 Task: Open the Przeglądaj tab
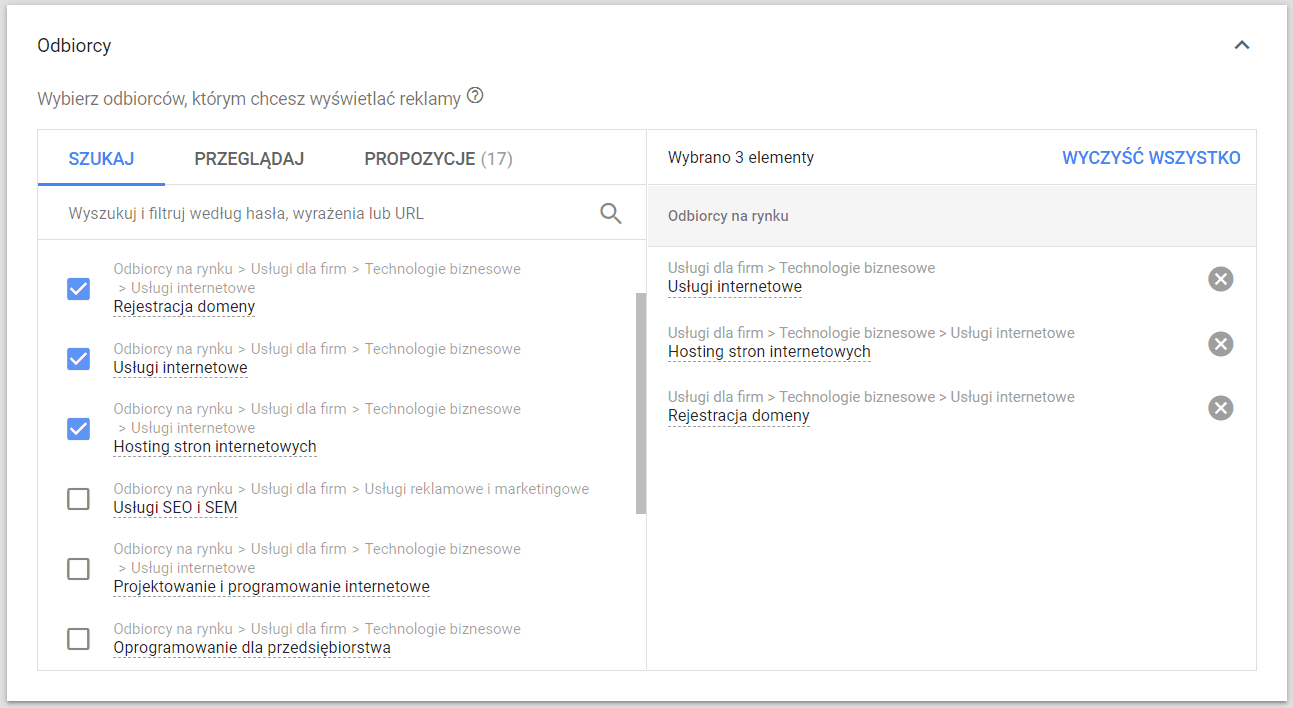(x=249, y=159)
